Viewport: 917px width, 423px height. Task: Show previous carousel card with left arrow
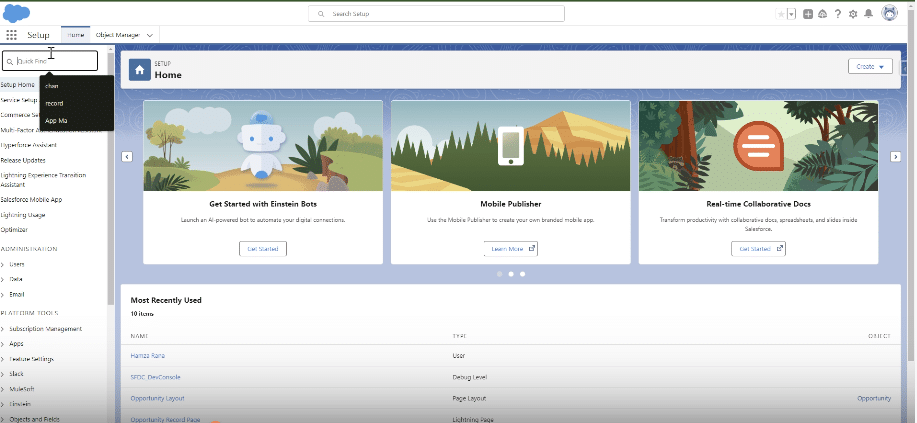127,157
